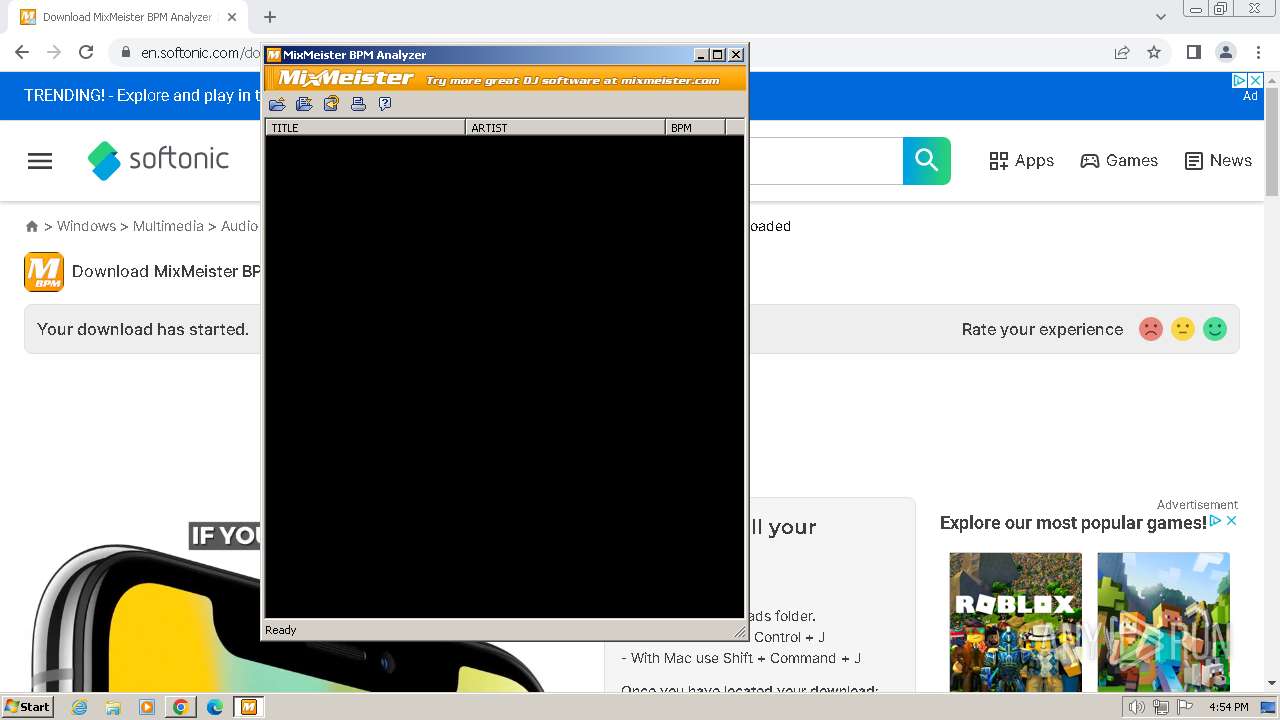The image size is (1280, 720).
Task: Click the MixMeister BPM app logo on page
Action: [x=44, y=272]
